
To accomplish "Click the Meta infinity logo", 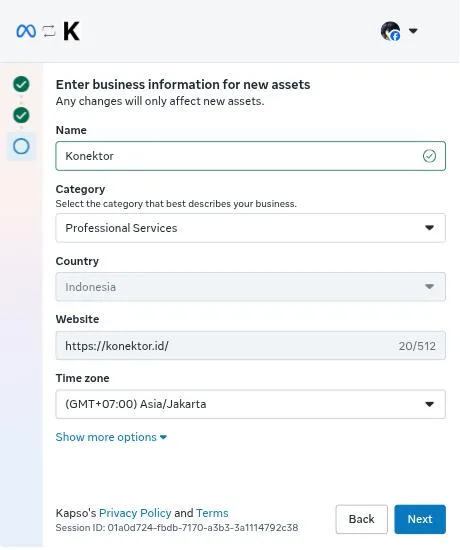I will click(26, 31).
